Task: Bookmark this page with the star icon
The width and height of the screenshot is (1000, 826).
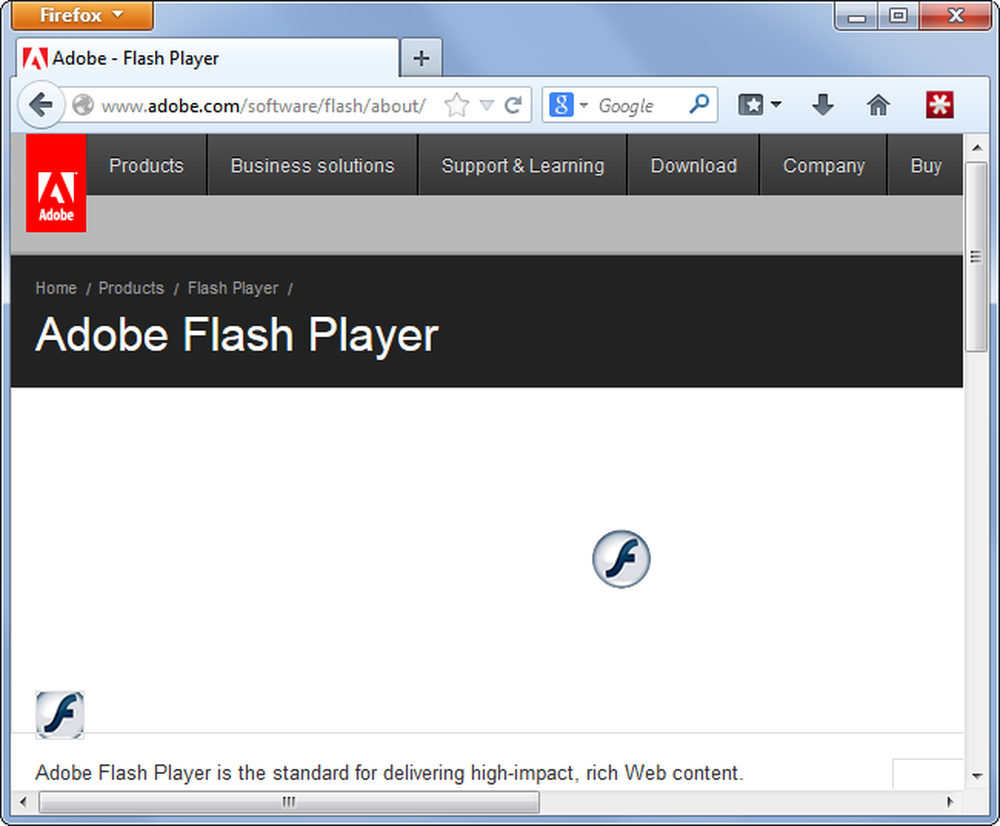Action: click(457, 105)
